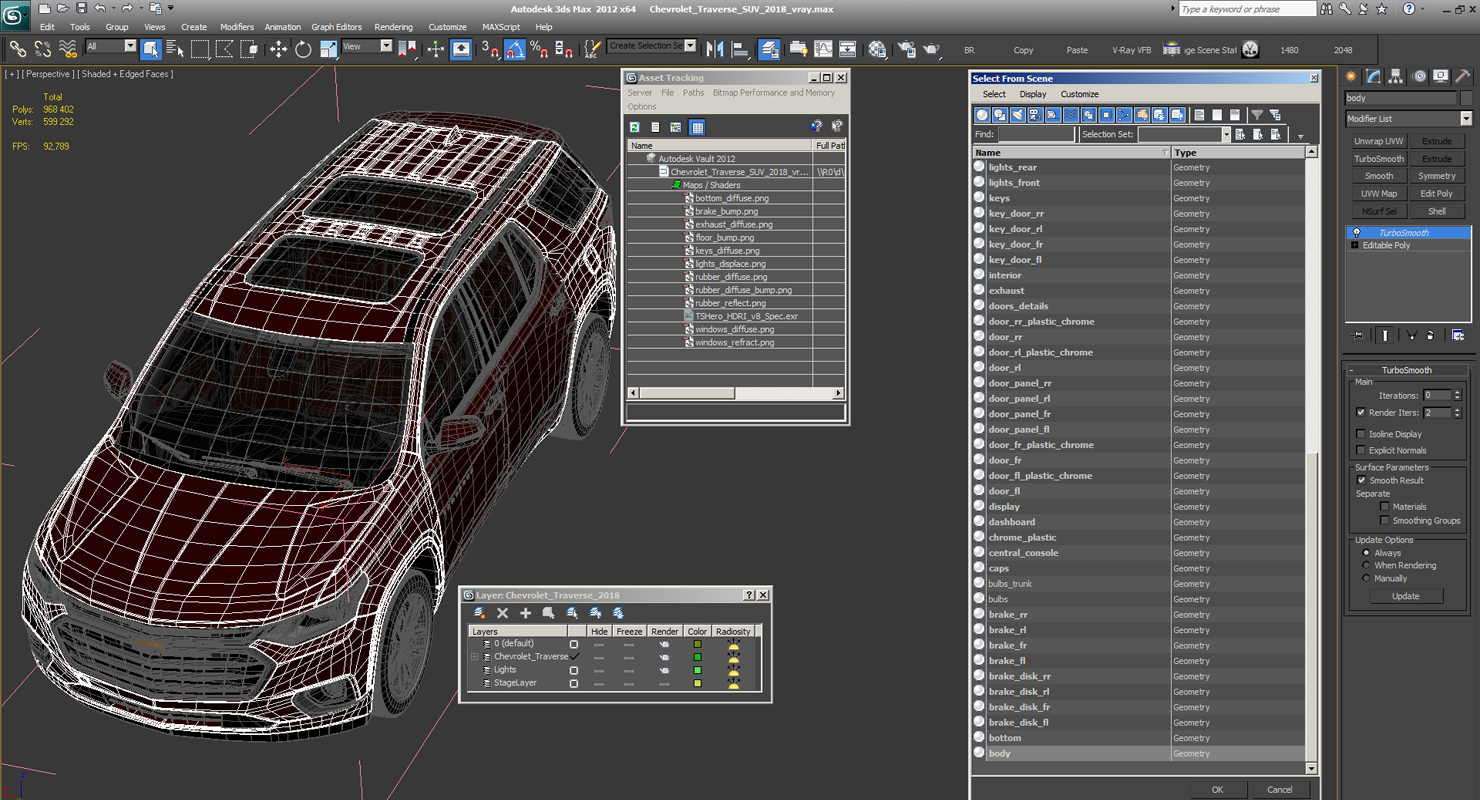Screen dimensions: 1480x800
Task: Enable Isoline Display checkbox
Action: point(1361,434)
